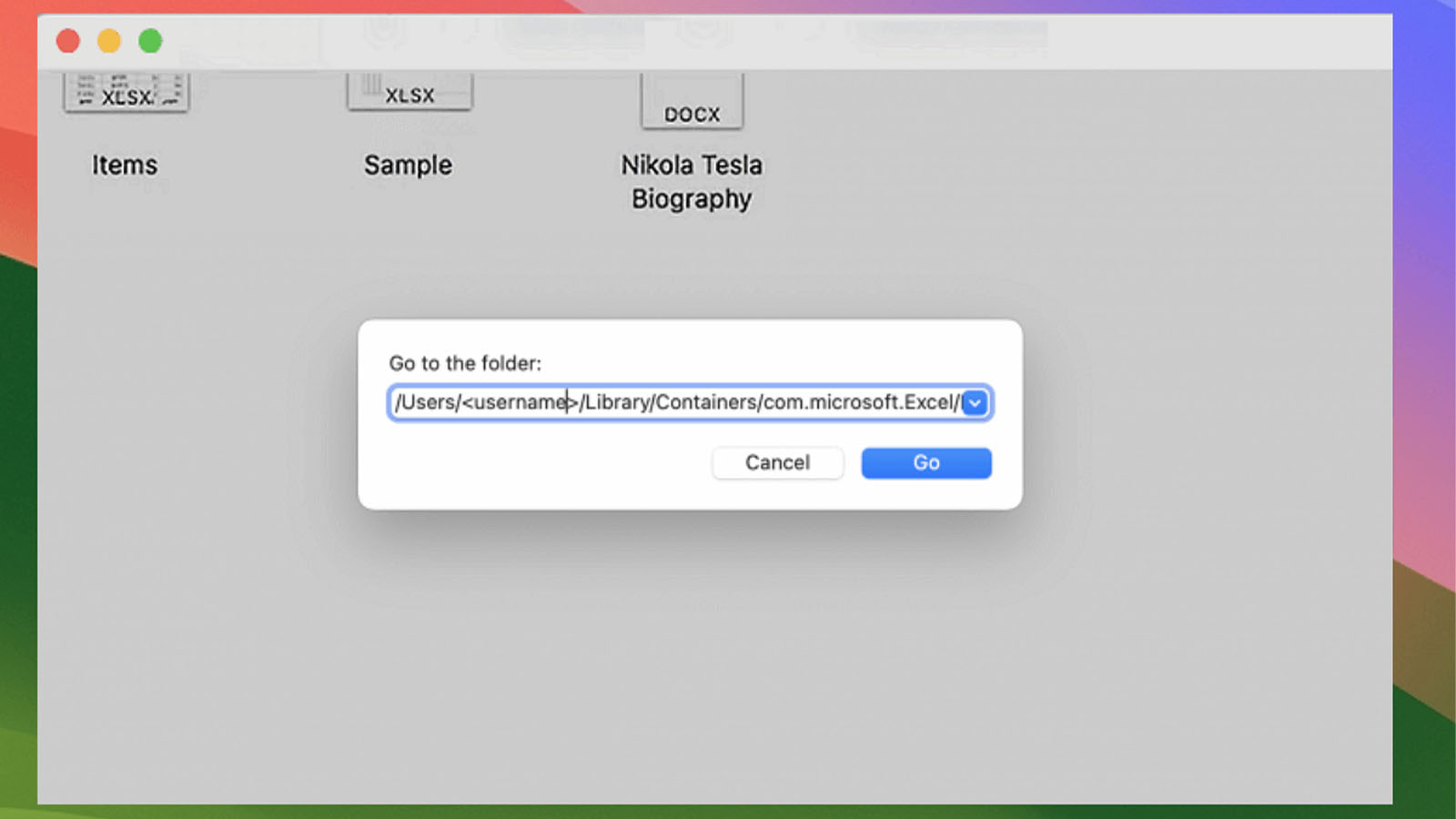Click the Sample file name label

[408, 165]
